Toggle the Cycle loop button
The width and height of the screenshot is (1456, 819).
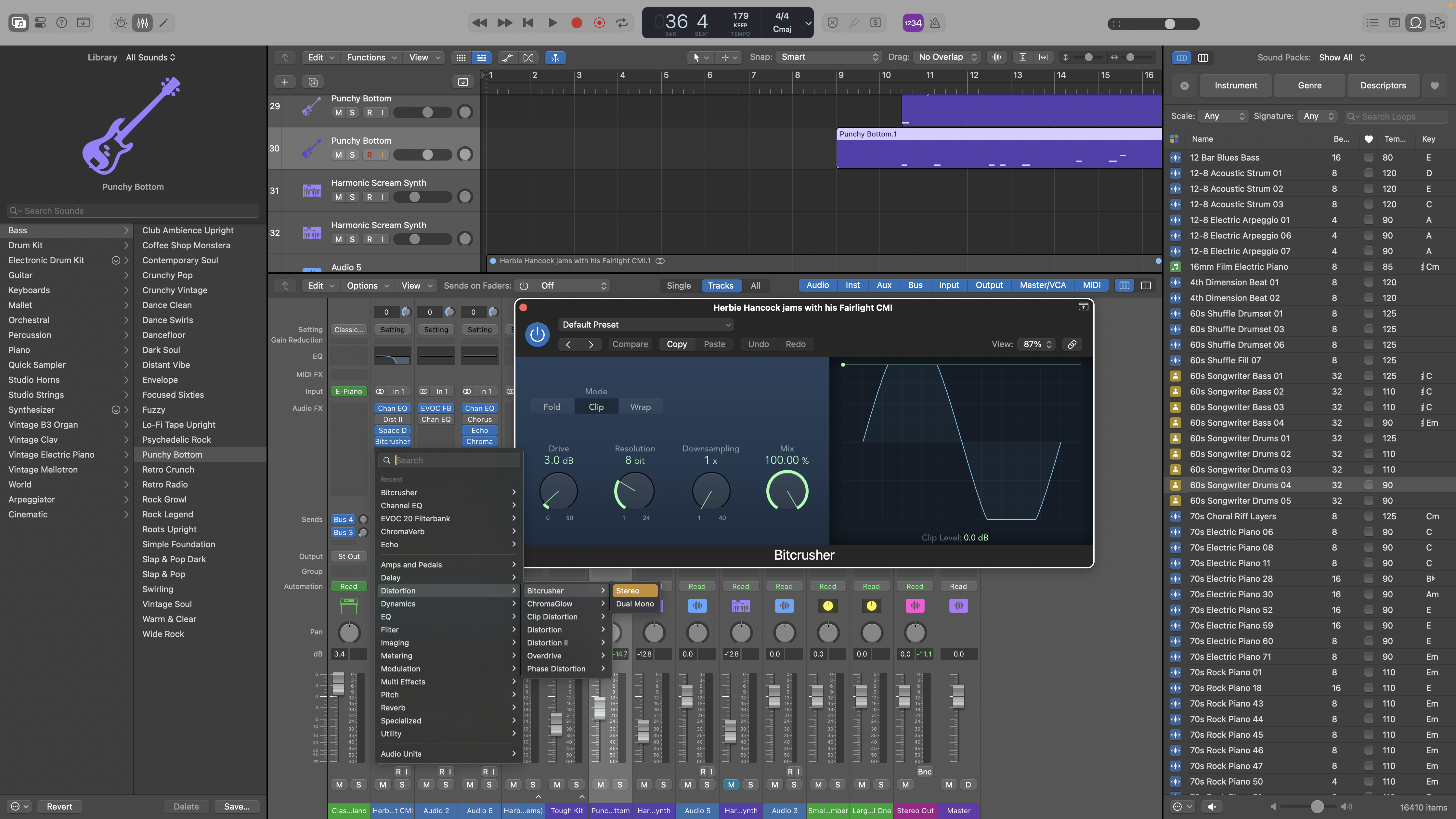pyautogui.click(x=622, y=23)
